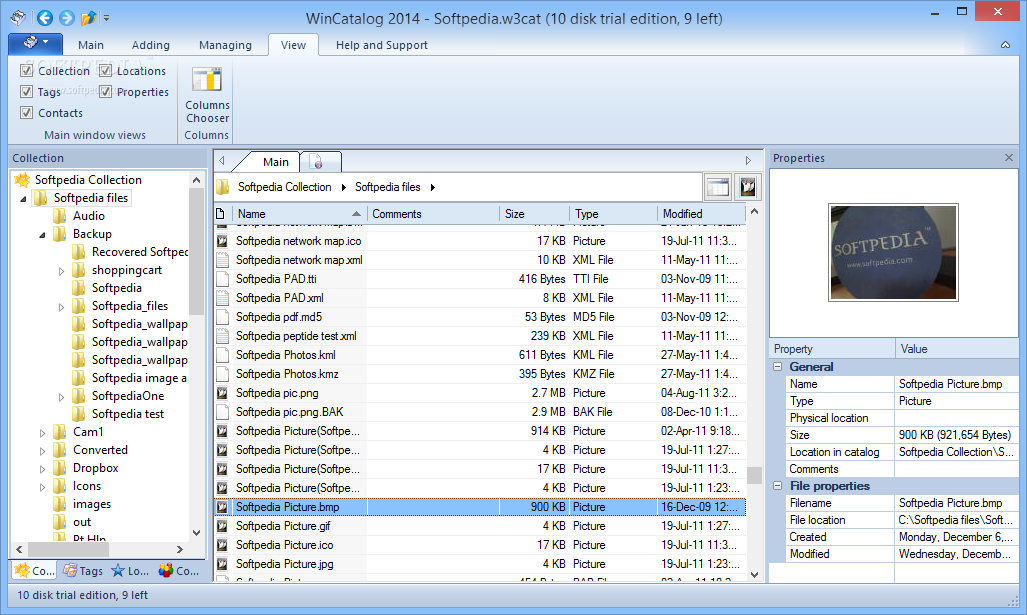This screenshot has height=615, width=1027.
Task: Click picture icon of Softpedia pic.png
Action: click(223, 393)
